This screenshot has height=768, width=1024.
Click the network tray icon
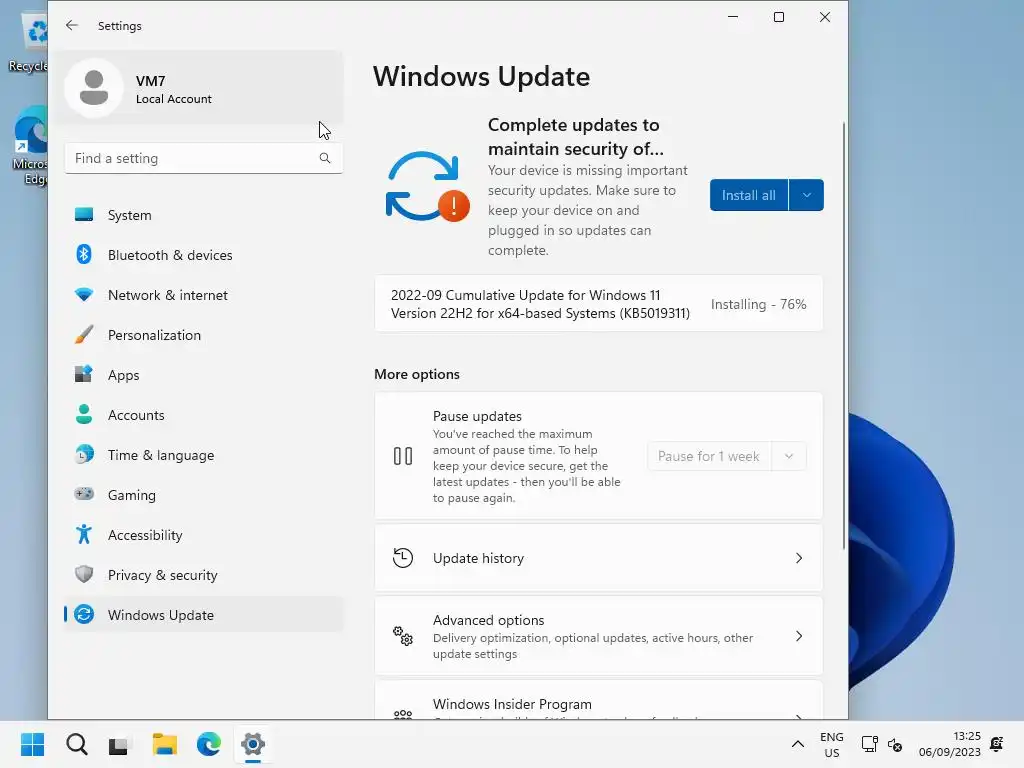[x=869, y=744]
